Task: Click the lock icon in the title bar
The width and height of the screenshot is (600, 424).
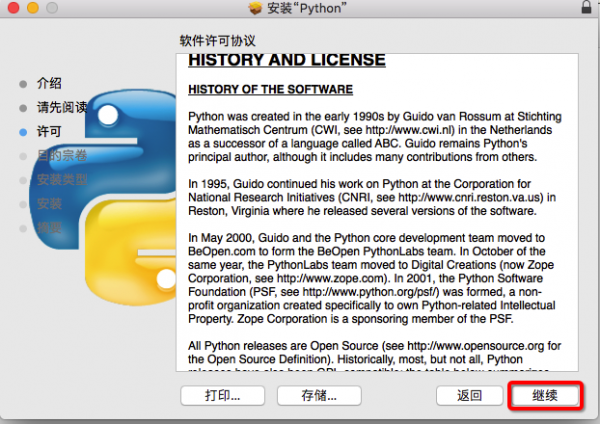Action: (586, 7)
